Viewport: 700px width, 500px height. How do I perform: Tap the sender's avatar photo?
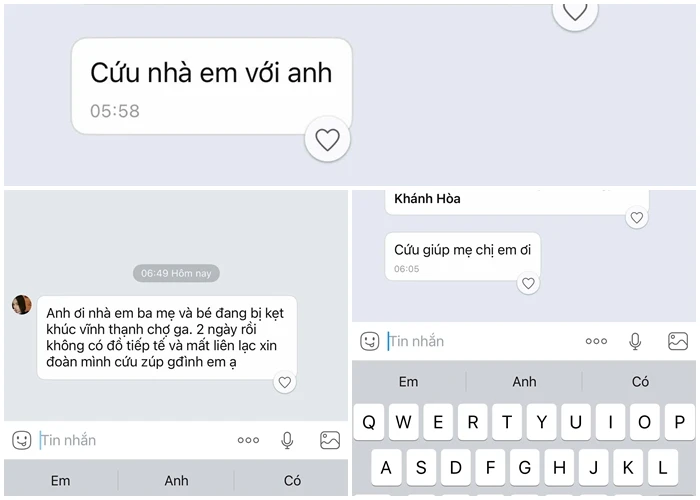click(21, 304)
